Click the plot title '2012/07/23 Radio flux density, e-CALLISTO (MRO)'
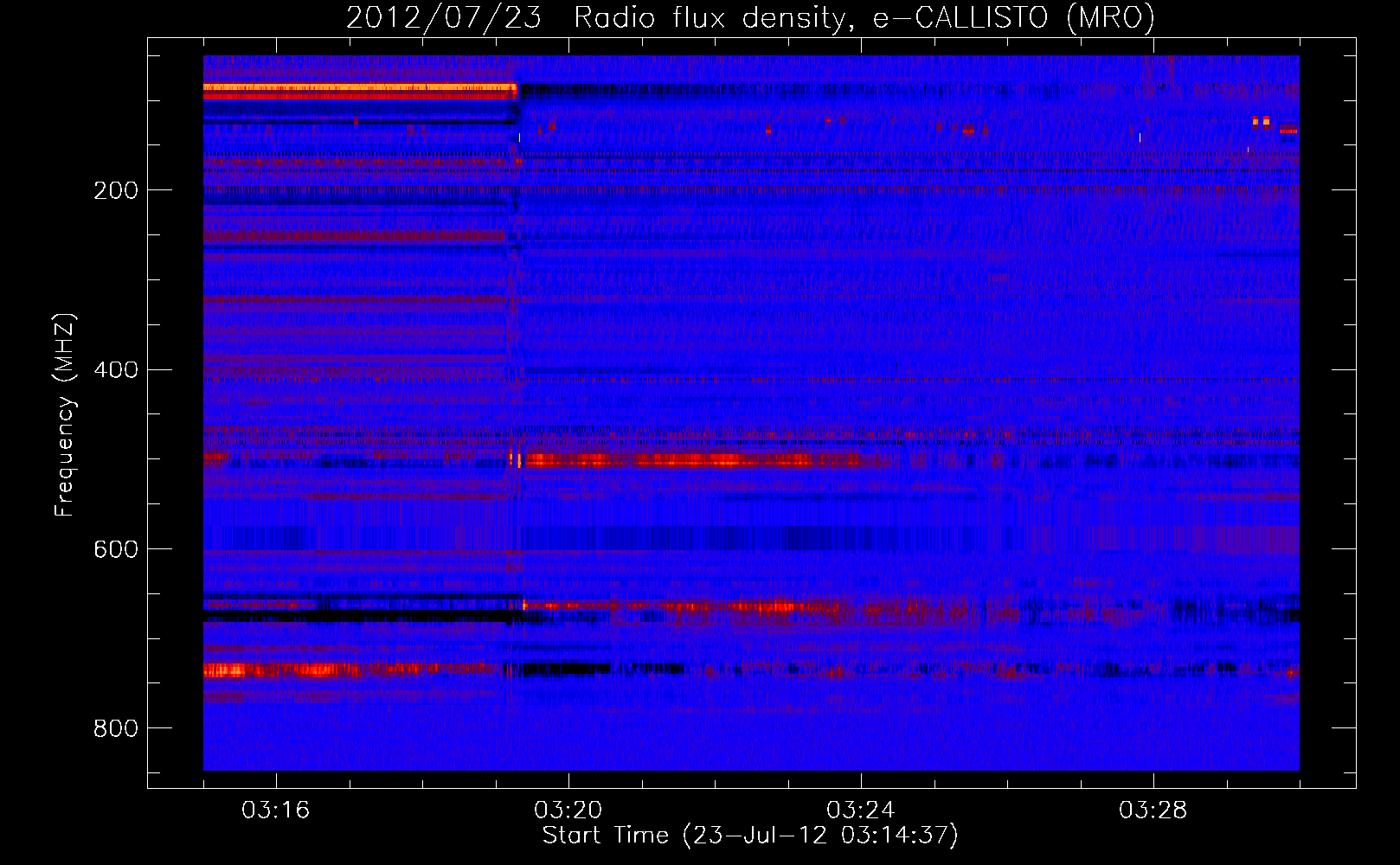 point(750,17)
